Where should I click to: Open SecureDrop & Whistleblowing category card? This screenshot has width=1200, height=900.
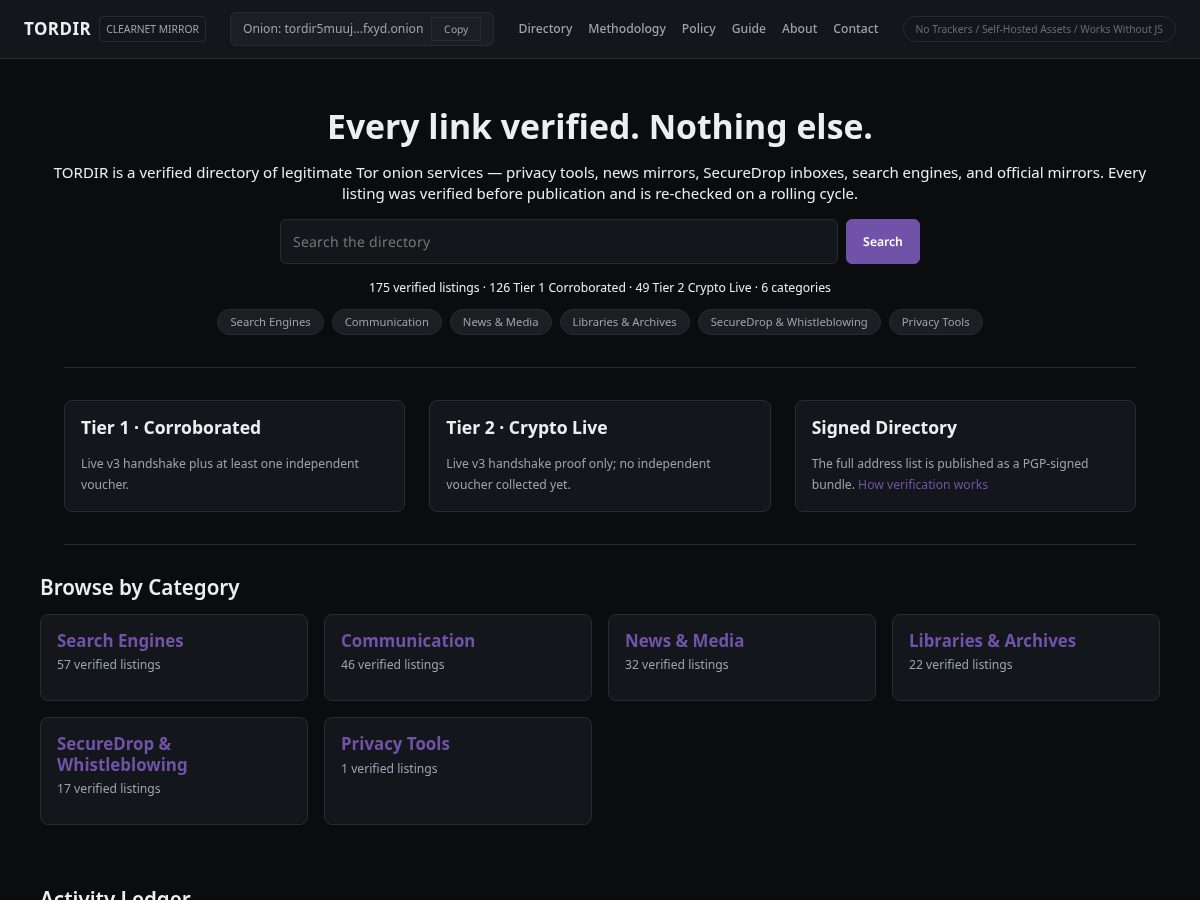coord(174,771)
